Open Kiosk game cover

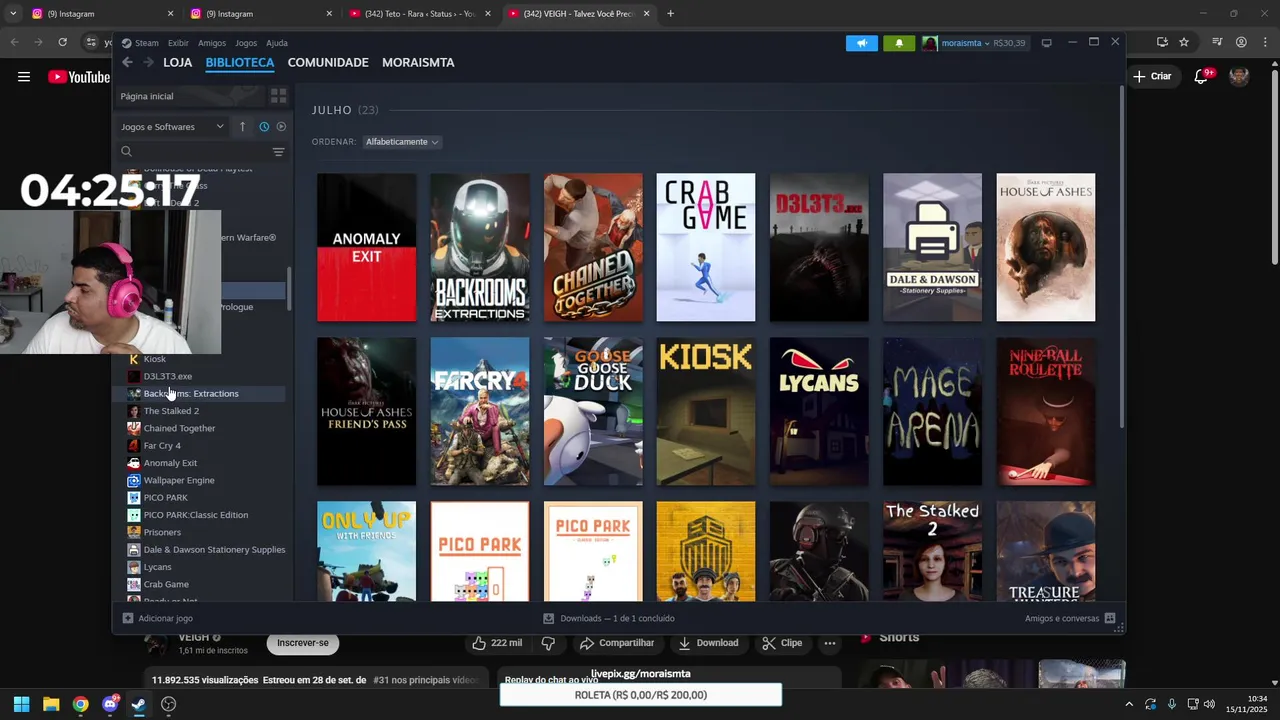point(706,411)
